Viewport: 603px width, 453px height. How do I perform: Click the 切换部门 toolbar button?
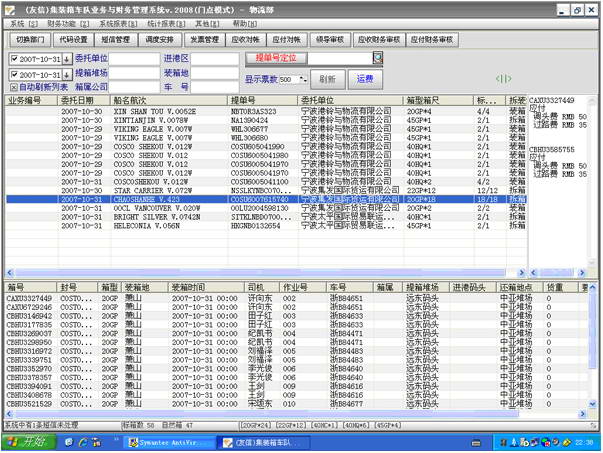coord(30,40)
